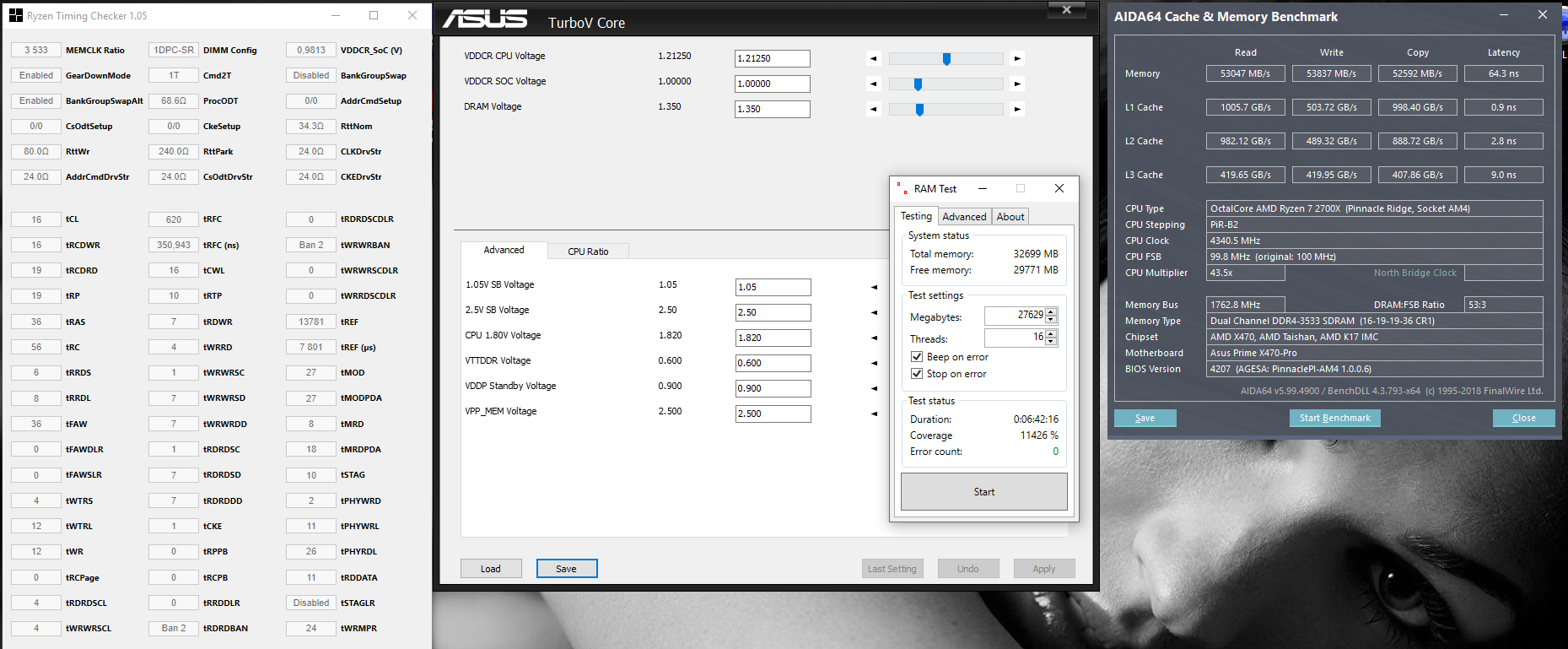Toggle the Beep on error checkbox
Screen dimensions: 1568x649
916,357
